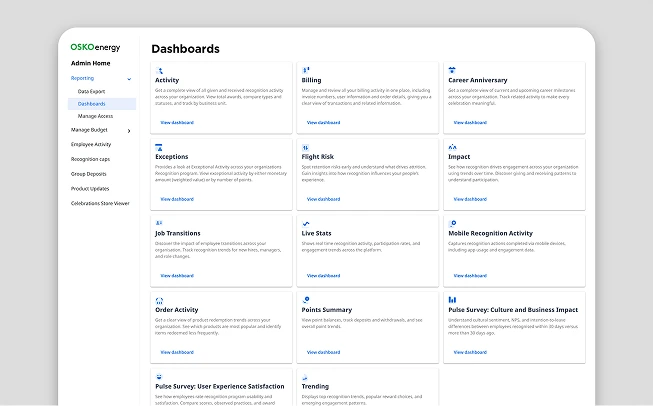
Task: Click the Trending card icon
Action: pyautogui.click(x=305, y=377)
